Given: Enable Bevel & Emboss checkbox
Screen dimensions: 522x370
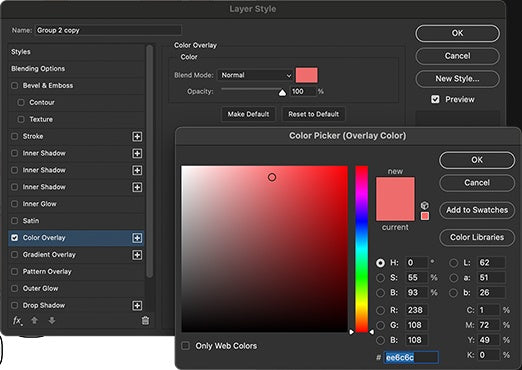Looking at the screenshot, I should point(14,86).
